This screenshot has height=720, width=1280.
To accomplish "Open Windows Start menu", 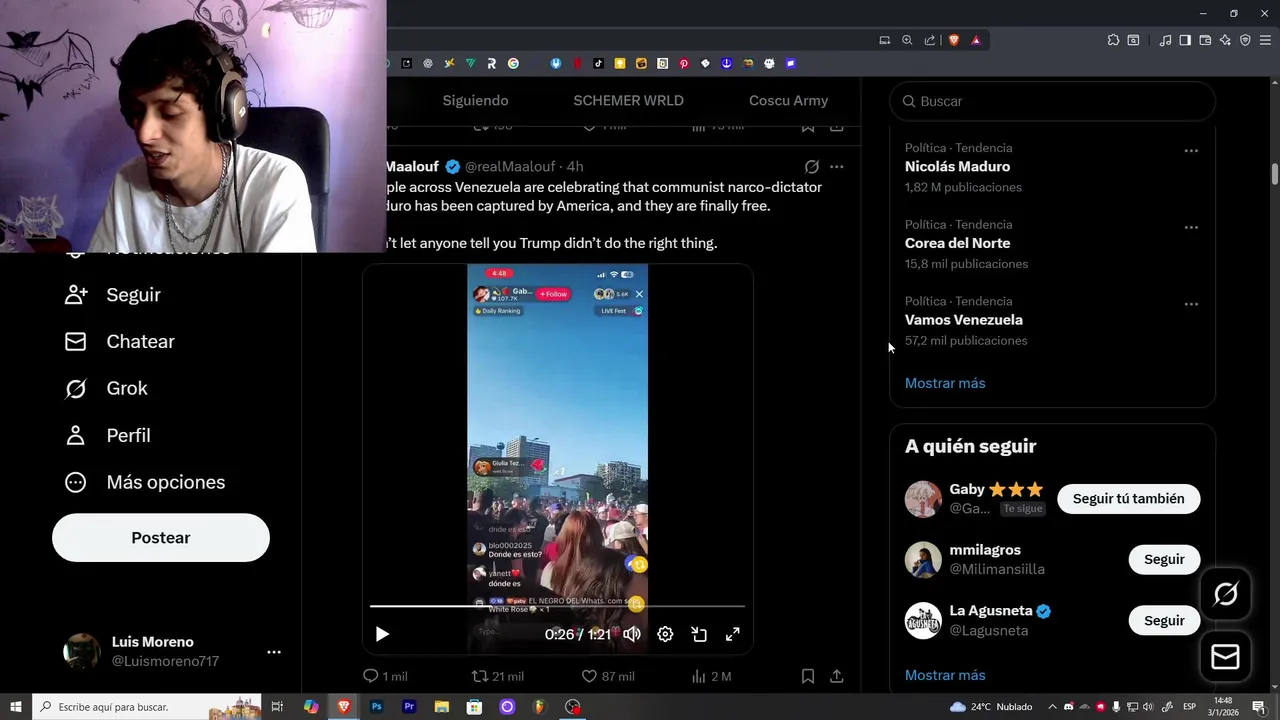I will click(x=16, y=707).
